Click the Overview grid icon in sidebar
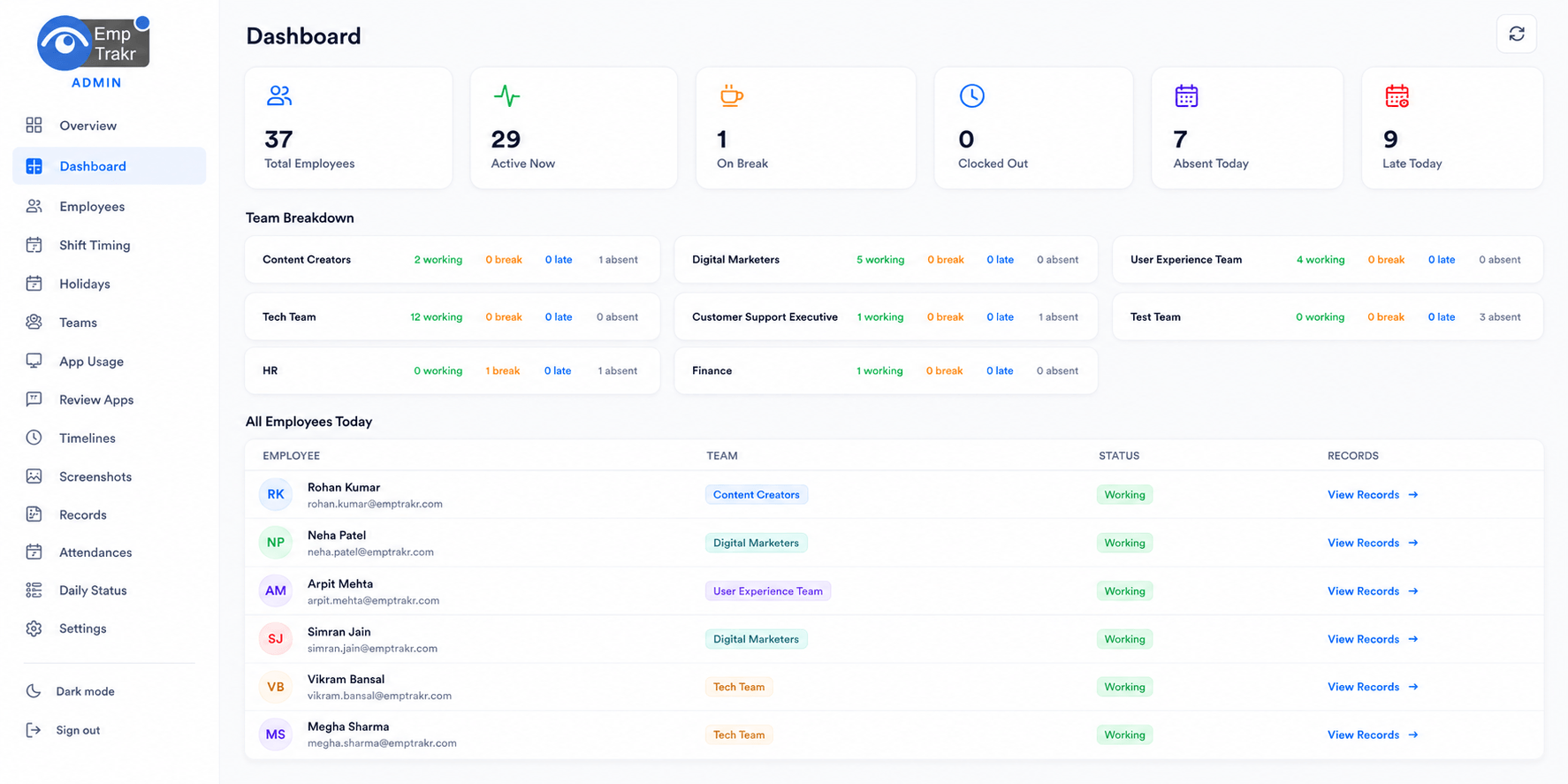 (34, 126)
